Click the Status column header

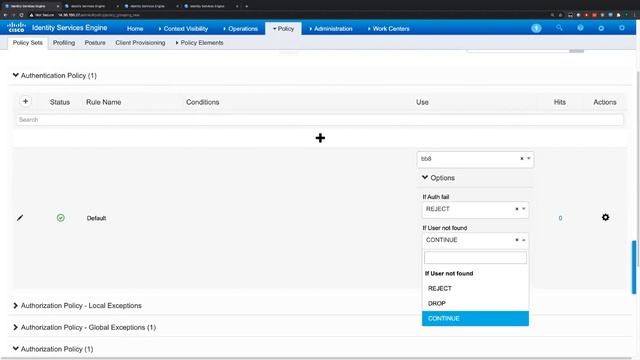click(60, 102)
